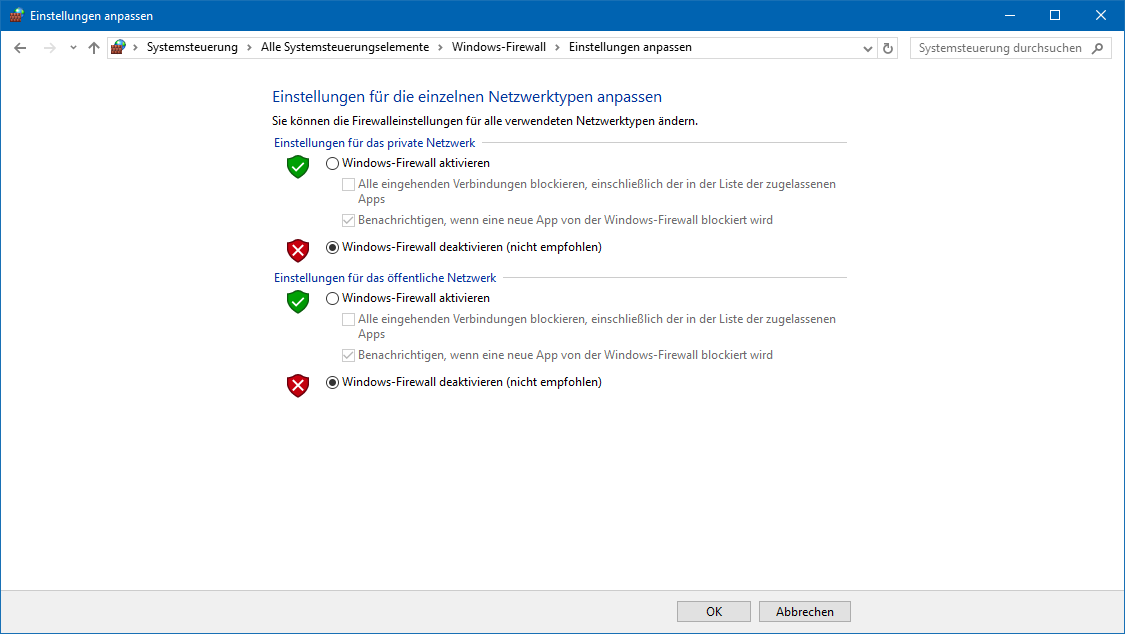Viewport: 1125px width, 634px height.
Task: Click the firewall icon in address bar
Action: tap(118, 47)
